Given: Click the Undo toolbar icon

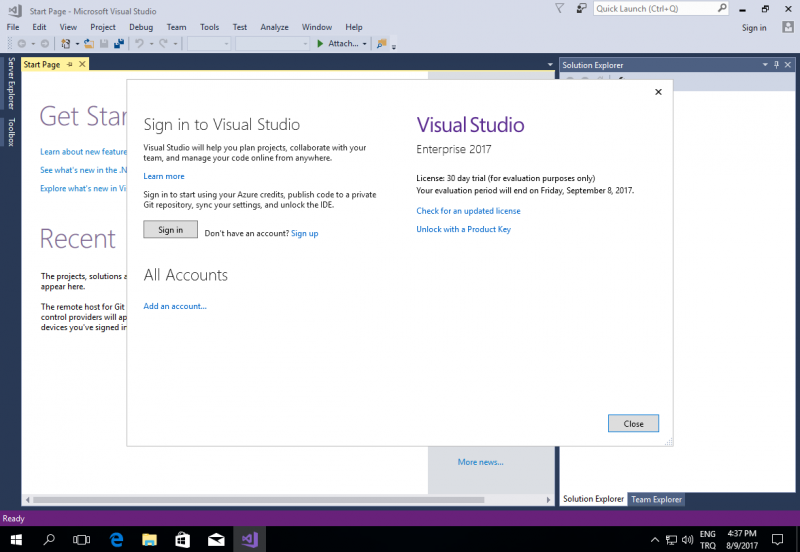Looking at the screenshot, I should click(139, 44).
